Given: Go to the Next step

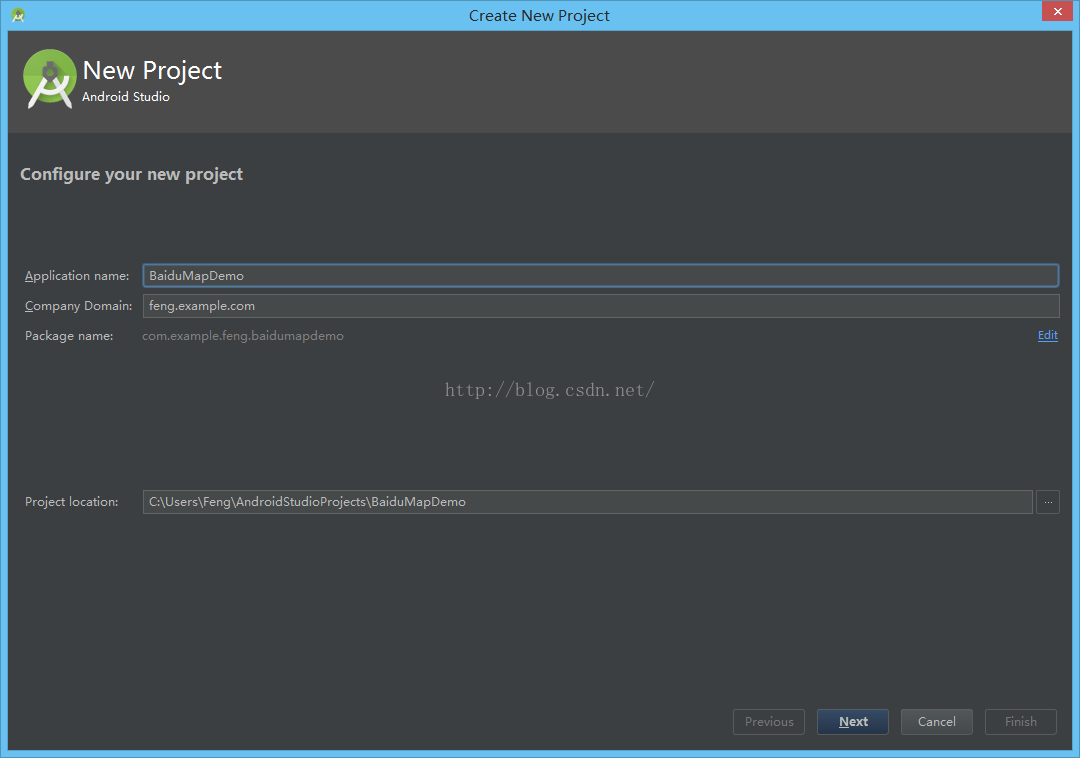Looking at the screenshot, I should click(853, 722).
